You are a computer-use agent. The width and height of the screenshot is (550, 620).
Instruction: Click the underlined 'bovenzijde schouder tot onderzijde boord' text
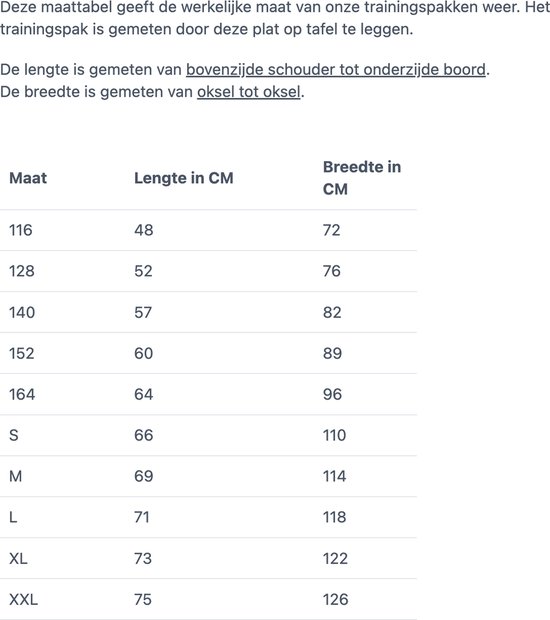(x=336, y=70)
